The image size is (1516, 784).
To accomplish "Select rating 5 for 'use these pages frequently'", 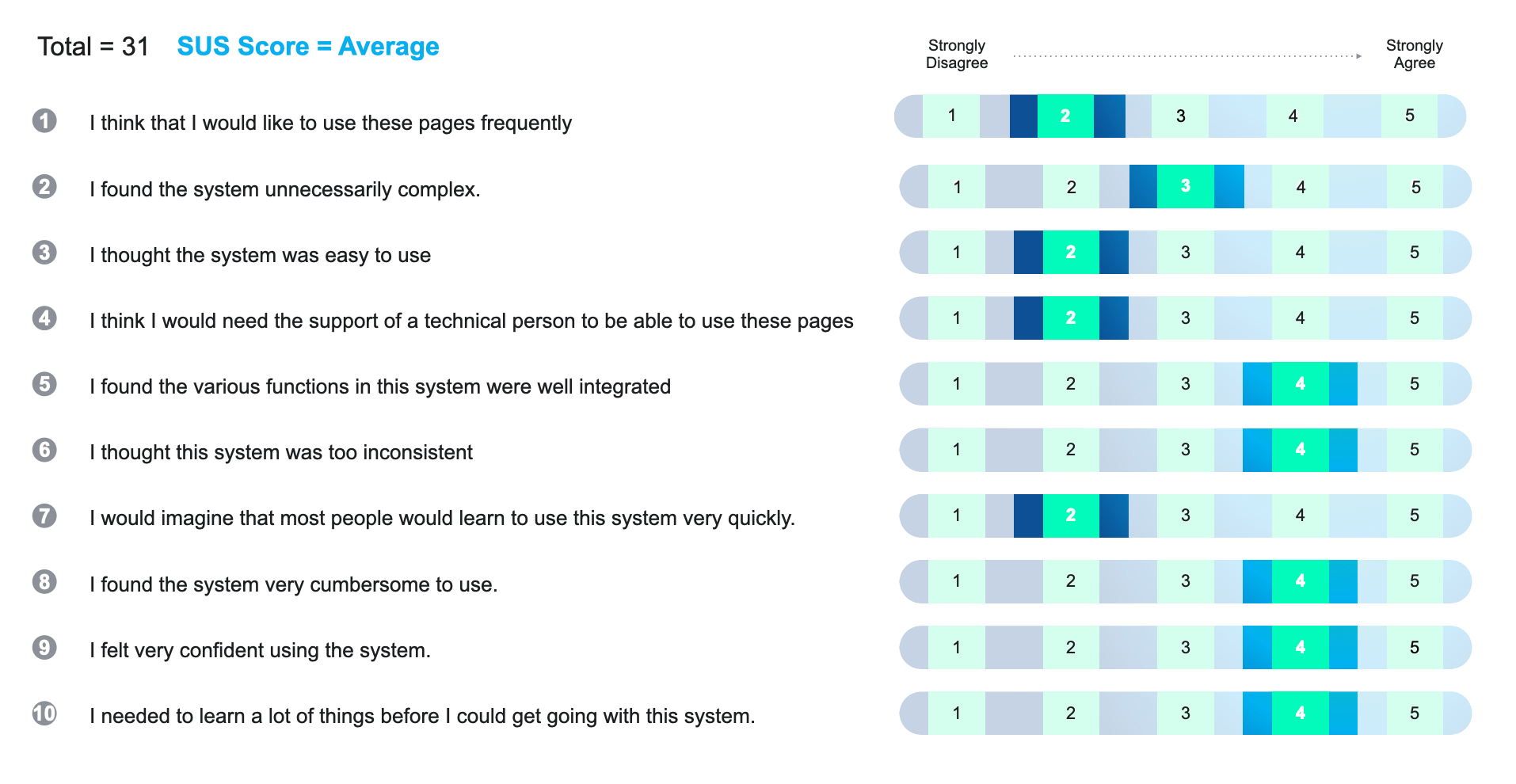I will (1409, 116).
